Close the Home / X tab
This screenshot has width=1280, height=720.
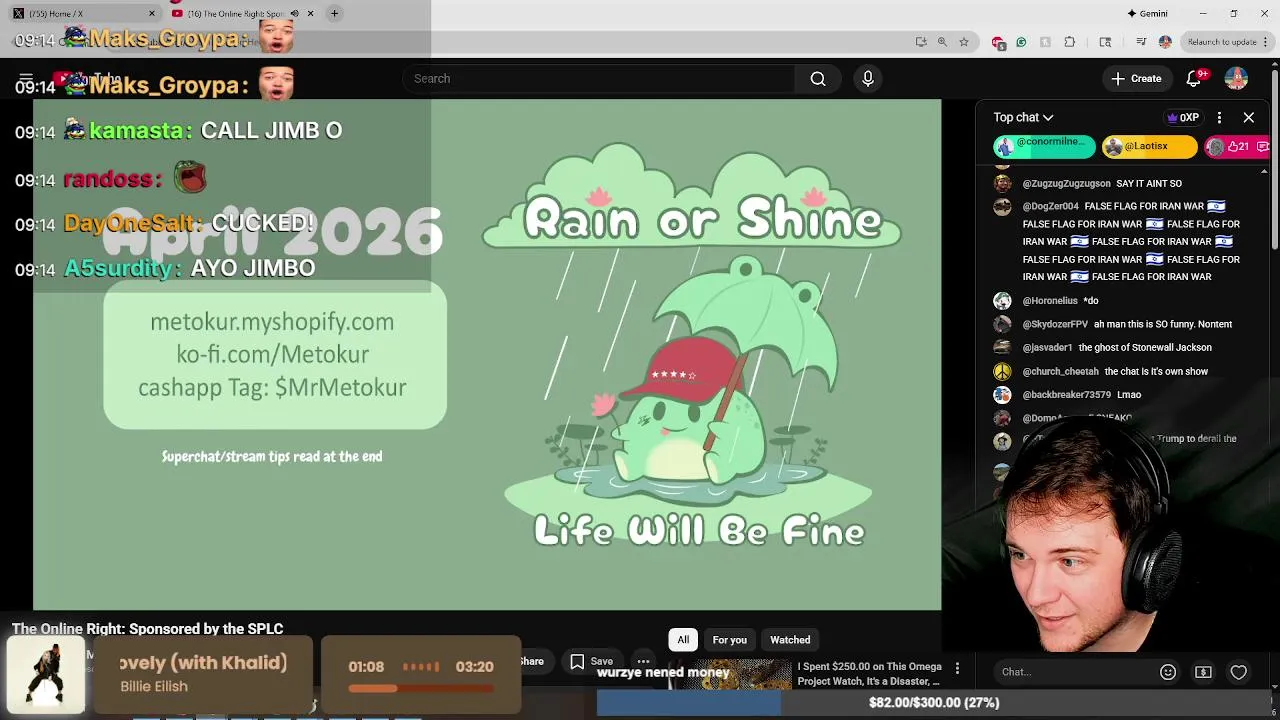pyautogui.click(x=152, y=13)
